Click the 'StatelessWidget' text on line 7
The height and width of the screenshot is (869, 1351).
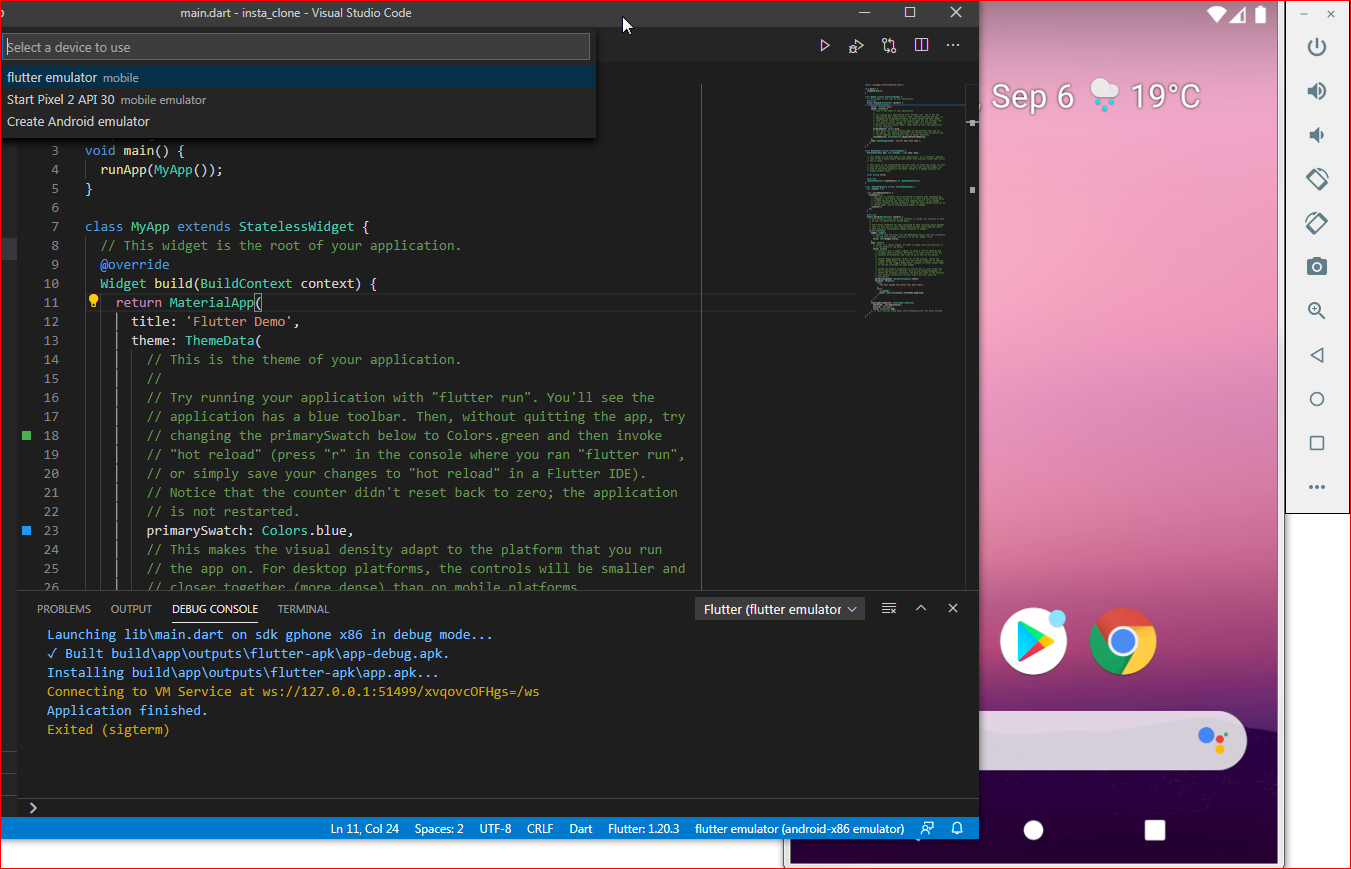(x=296, y=227)
